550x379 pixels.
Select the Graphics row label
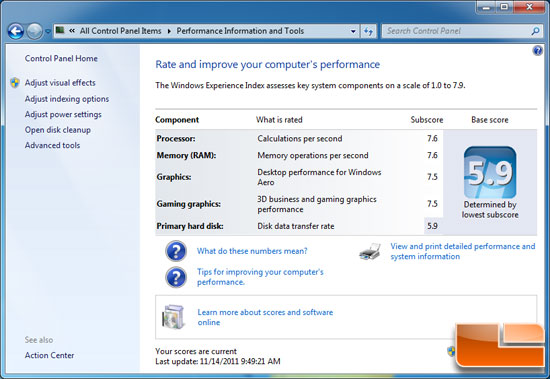coord(174,177)
